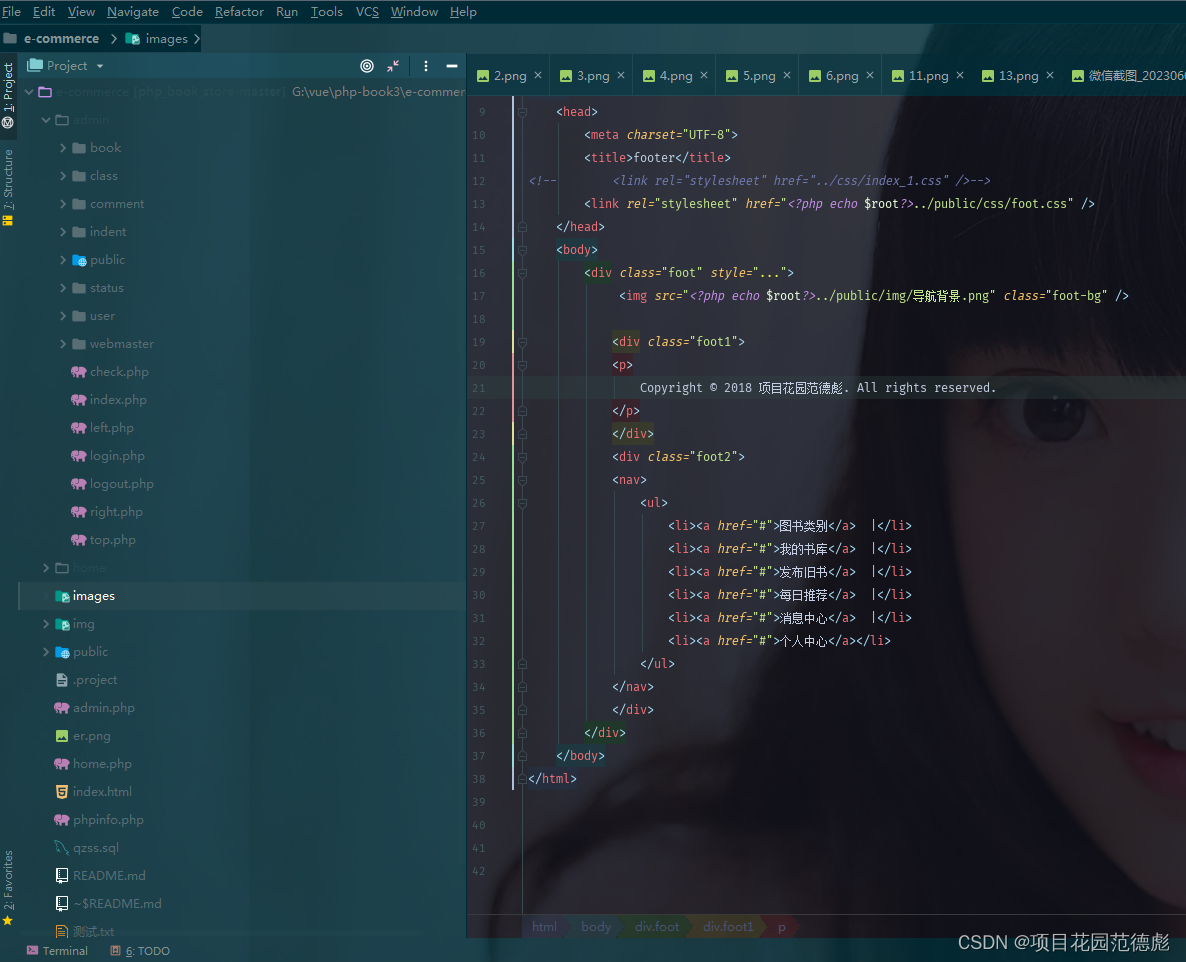
Task: Select the images folder
Action: pos(93,596)
